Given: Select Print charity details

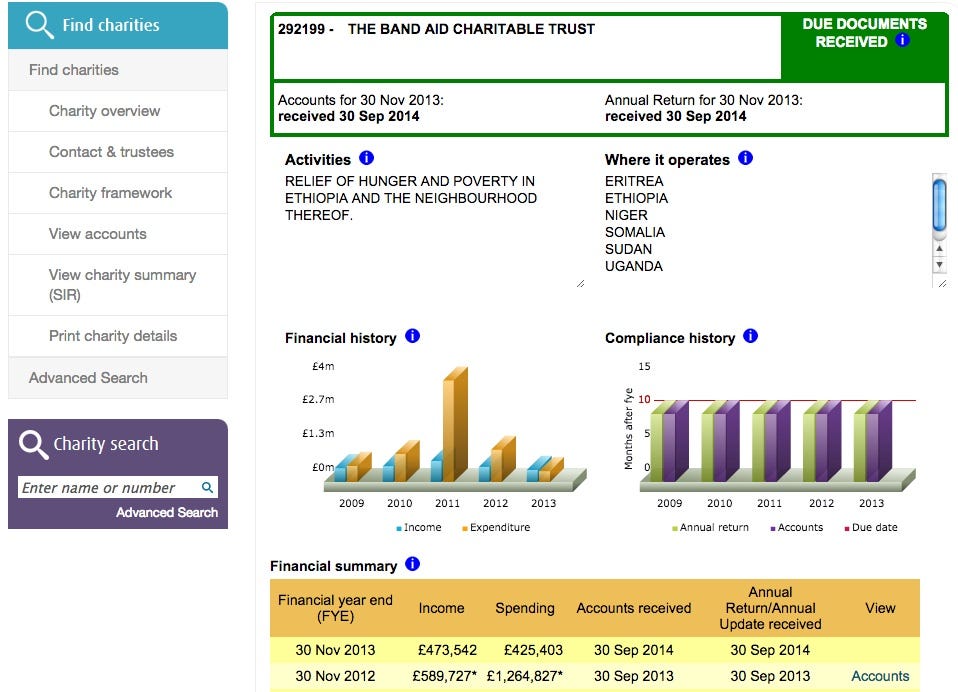Looking at the screenshot, I should (118, 336).
